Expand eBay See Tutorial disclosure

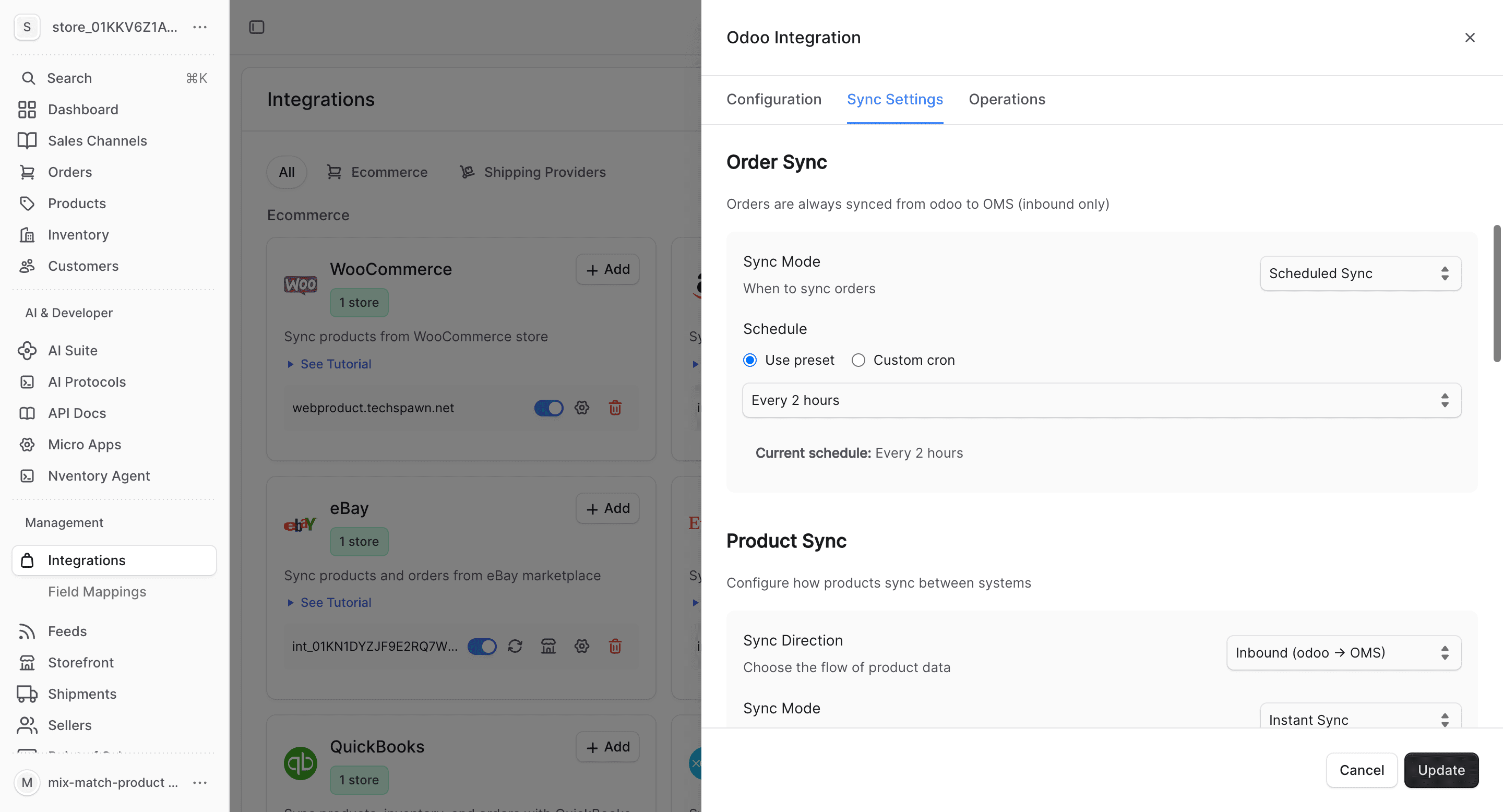330,603
